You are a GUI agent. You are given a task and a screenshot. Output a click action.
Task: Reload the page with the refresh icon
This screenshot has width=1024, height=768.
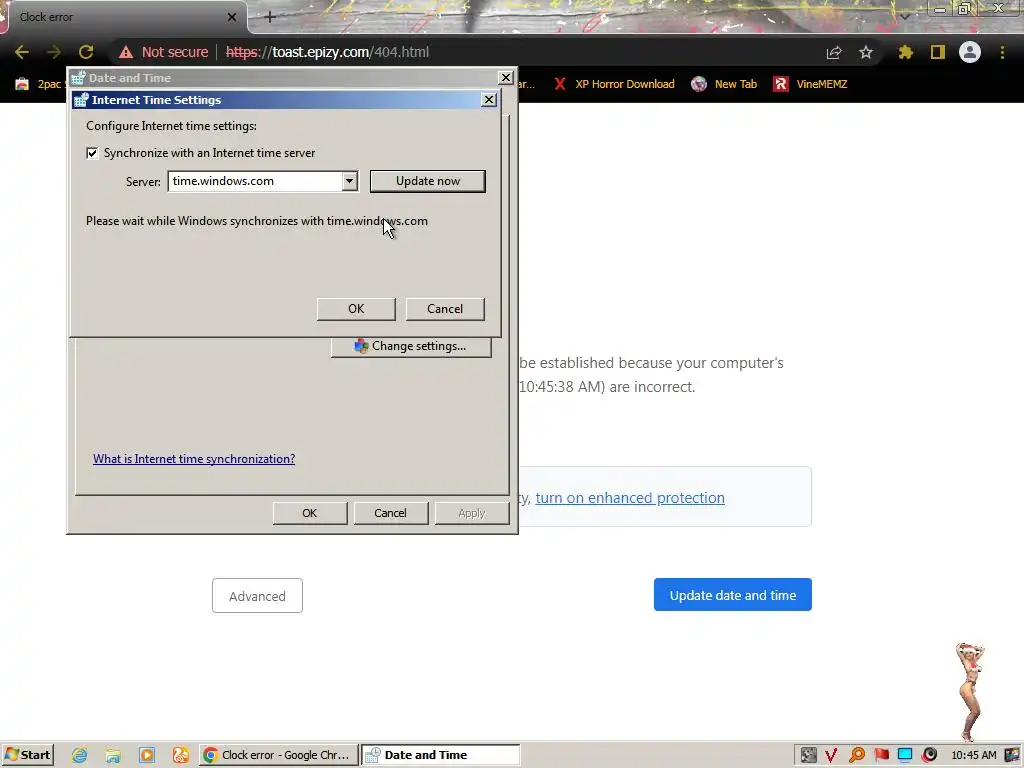86,52
